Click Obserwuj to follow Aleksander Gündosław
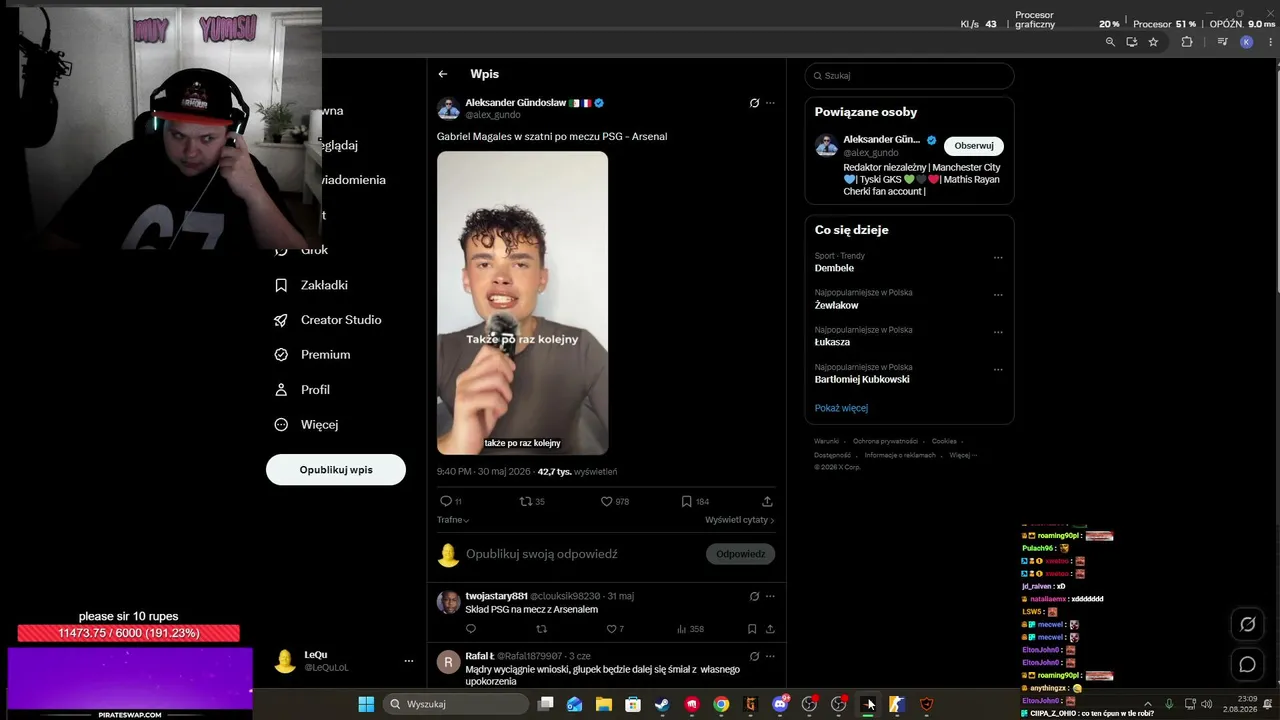The width and height of the screenshot is (1280, 720). [x=974, y=146]
